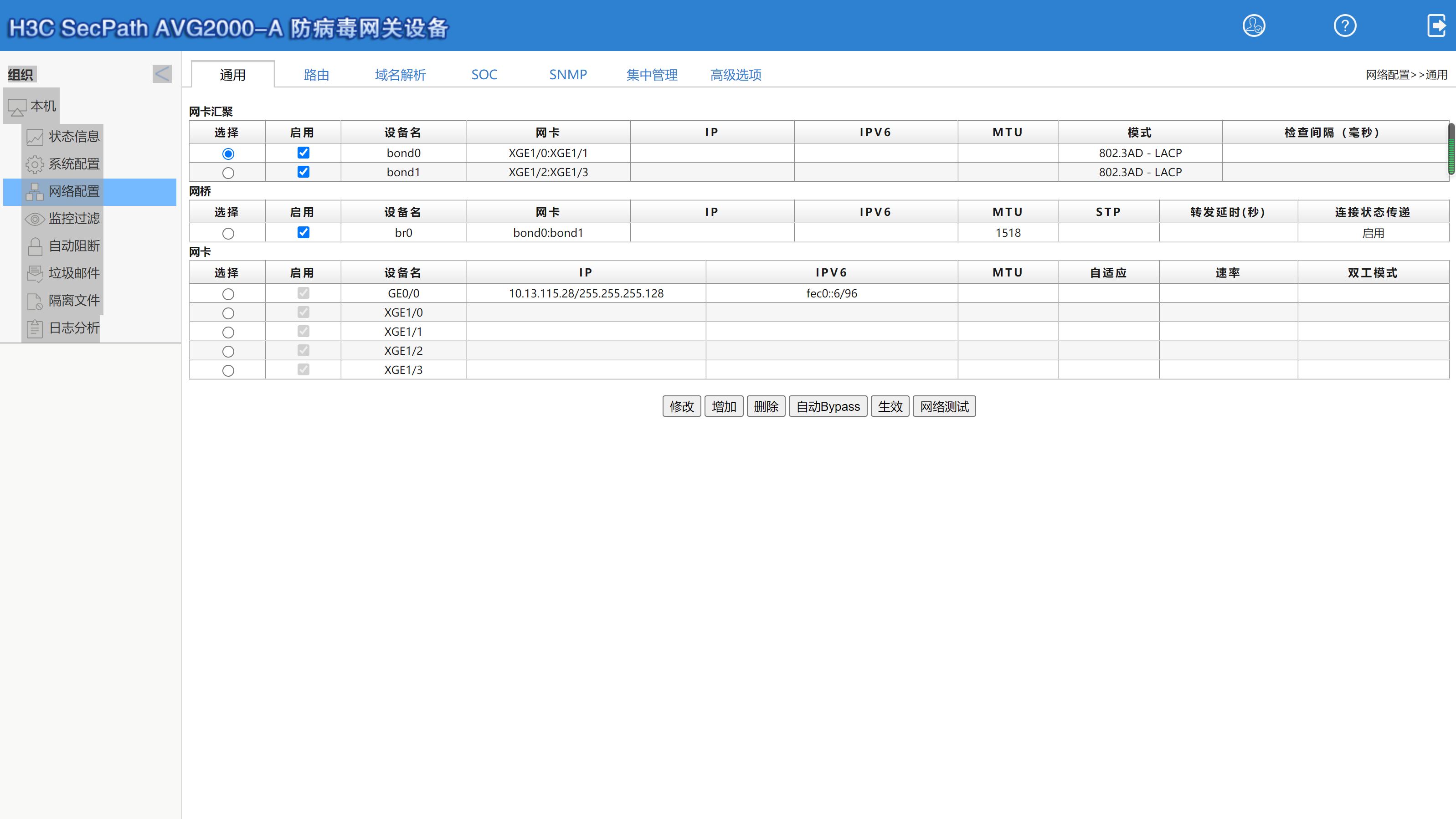Switch to the 路由 tab
1456x819 pixels.
316,75
